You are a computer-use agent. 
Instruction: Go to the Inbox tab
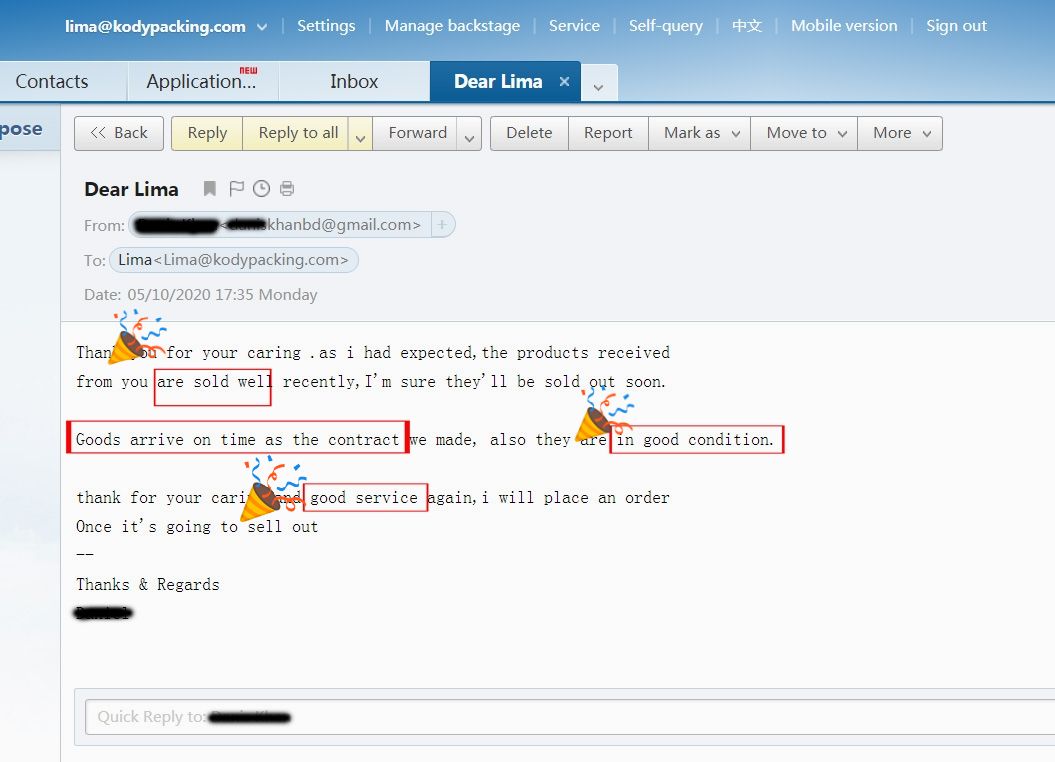(x=354, y=81)
